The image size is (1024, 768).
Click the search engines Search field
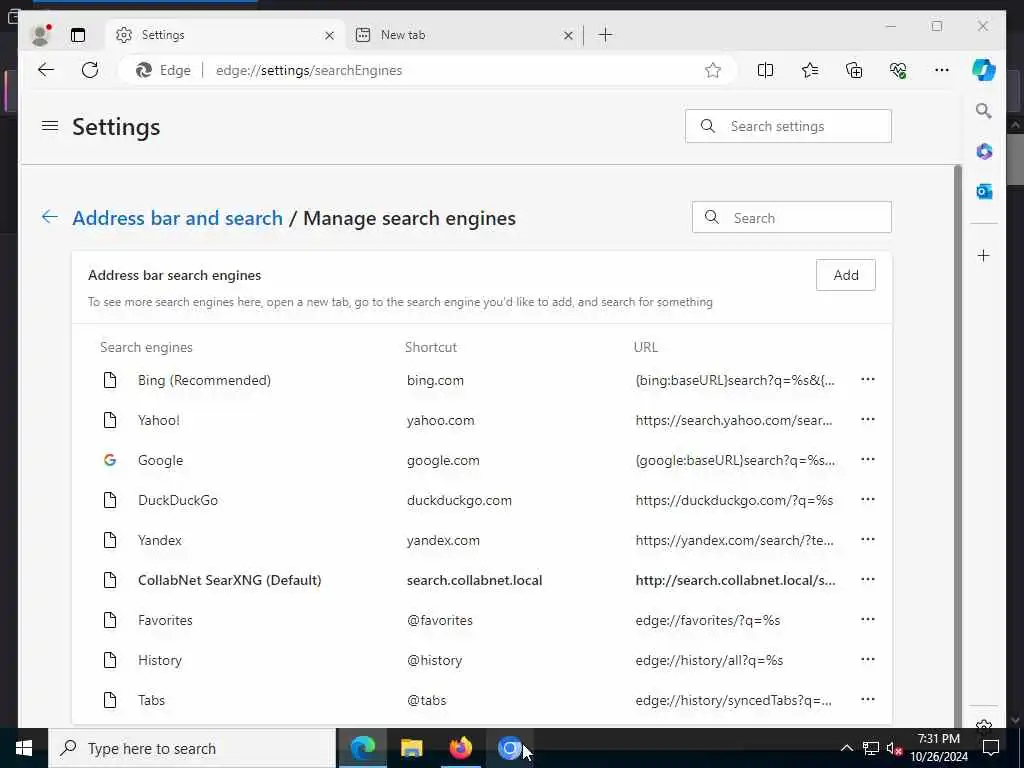(x=792, y=217)
